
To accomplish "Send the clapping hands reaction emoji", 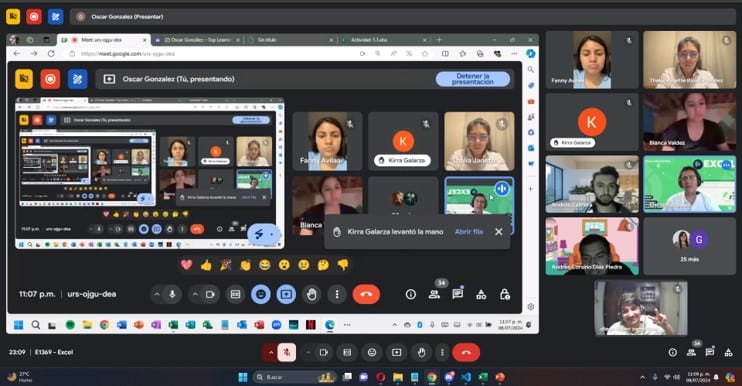I will click(x=245, y=265).
